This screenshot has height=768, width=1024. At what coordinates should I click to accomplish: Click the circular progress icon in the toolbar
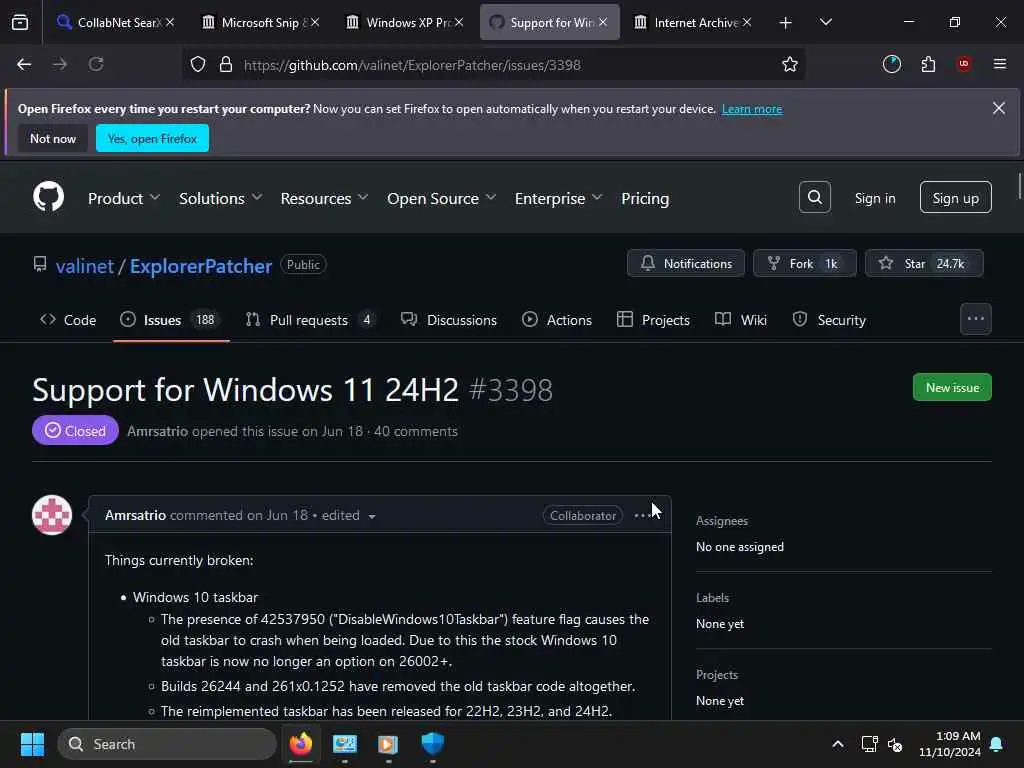[891, 64]
